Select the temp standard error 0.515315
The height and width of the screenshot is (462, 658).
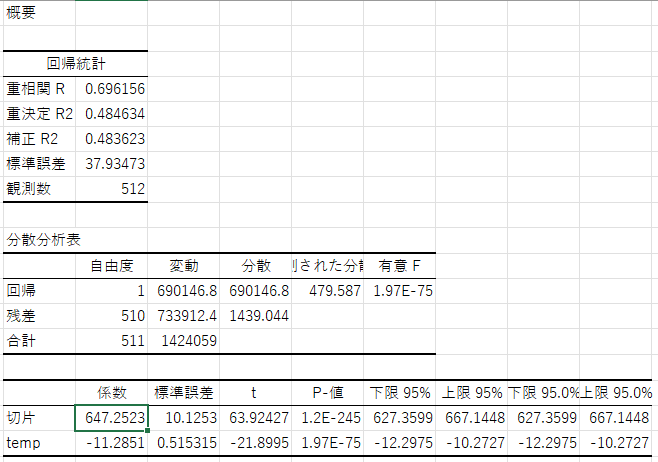184,442
